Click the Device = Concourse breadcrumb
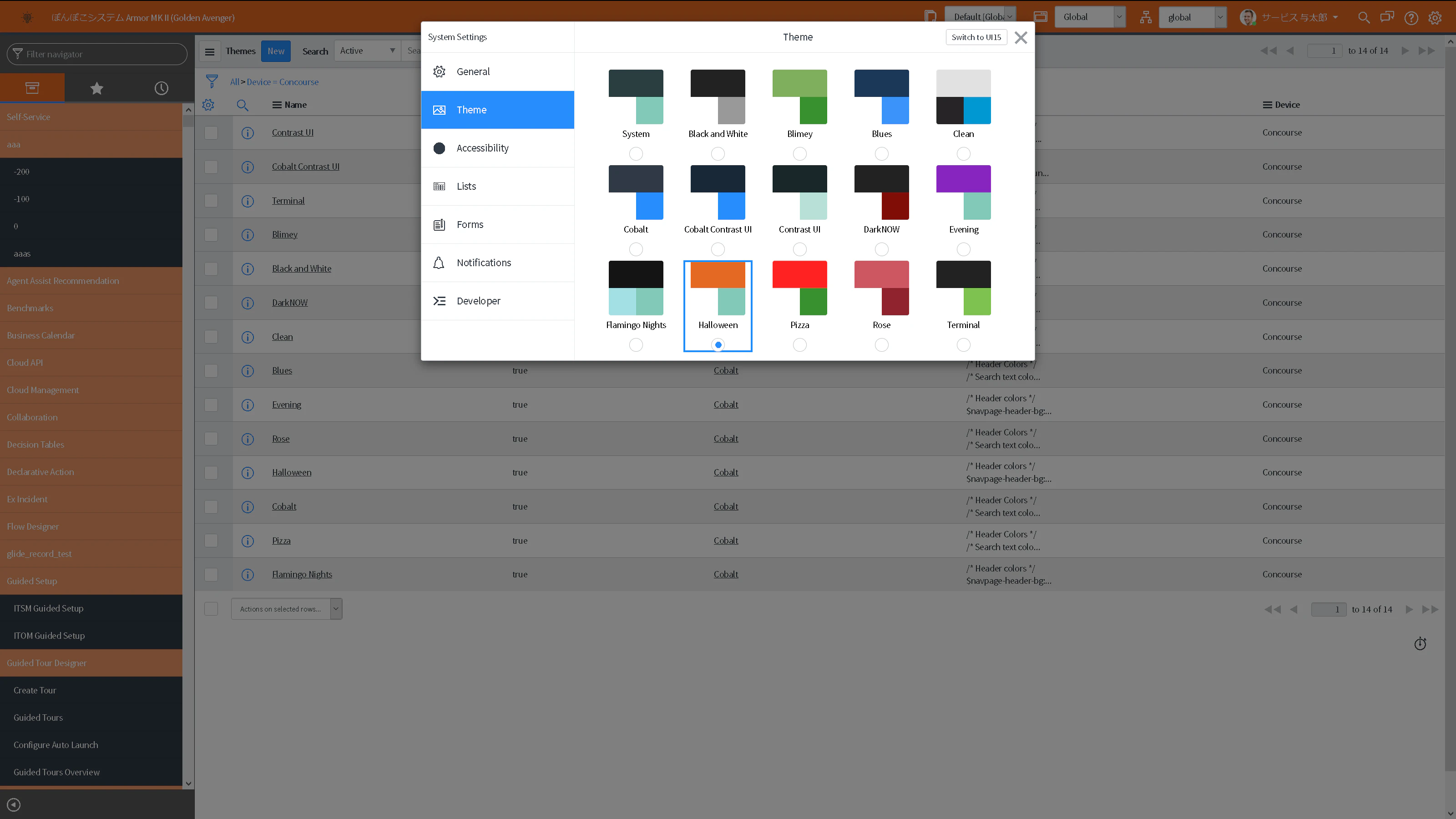This screenshot has width=1456, height=819. [283, 82]
